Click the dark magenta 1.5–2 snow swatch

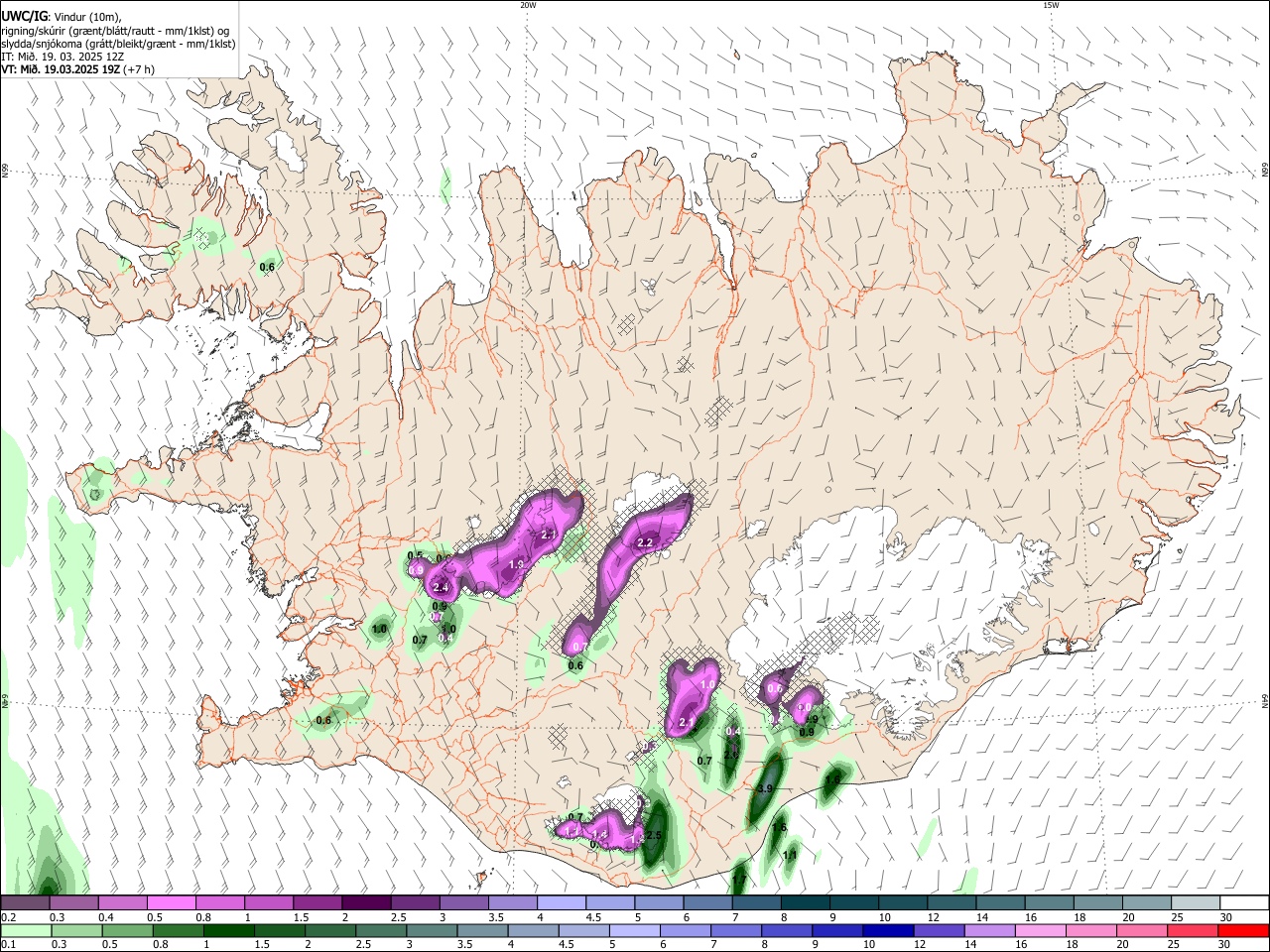tap(317, 902)
